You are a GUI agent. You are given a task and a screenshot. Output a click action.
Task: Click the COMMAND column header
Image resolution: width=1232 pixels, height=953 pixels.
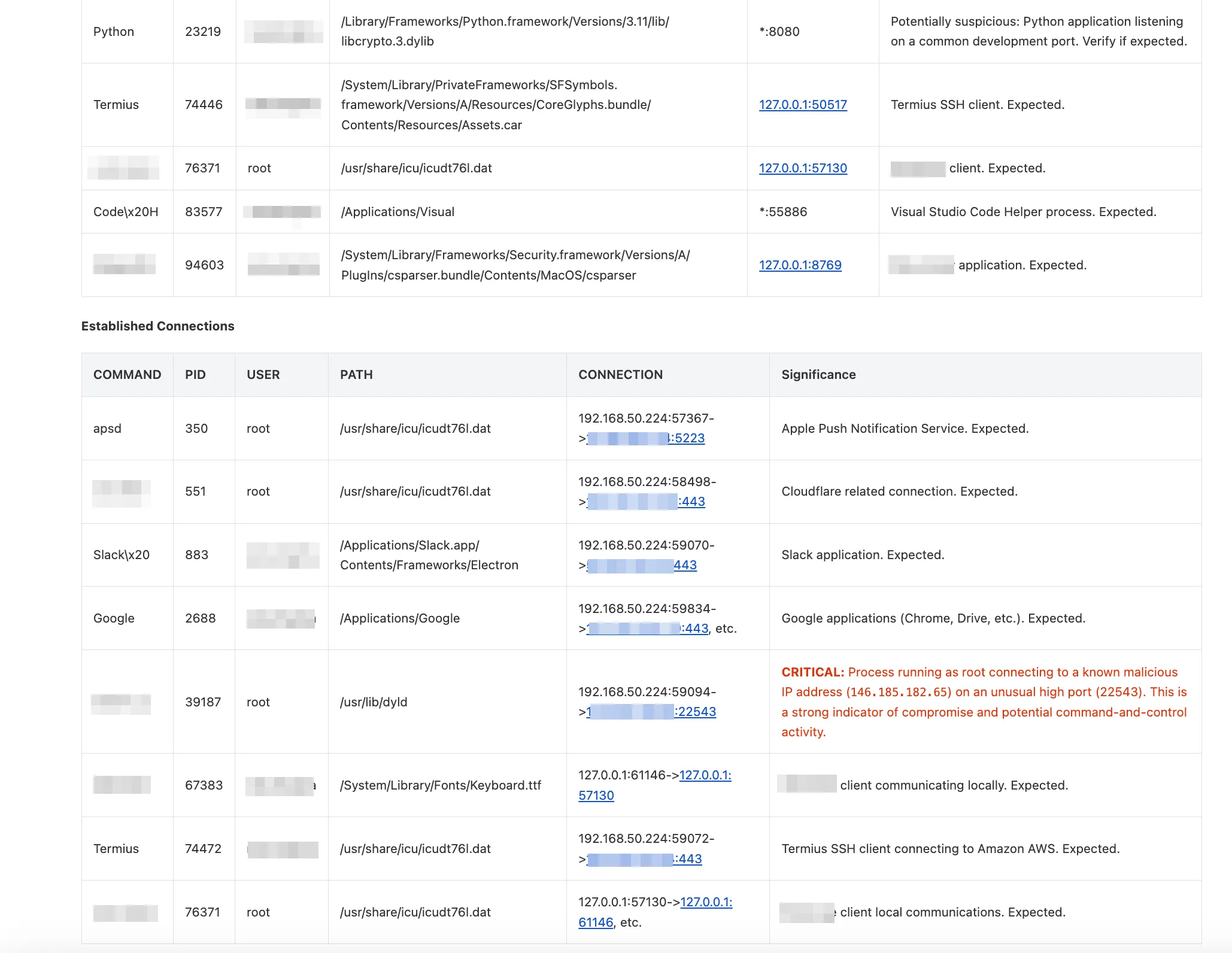tap(128, 375)
